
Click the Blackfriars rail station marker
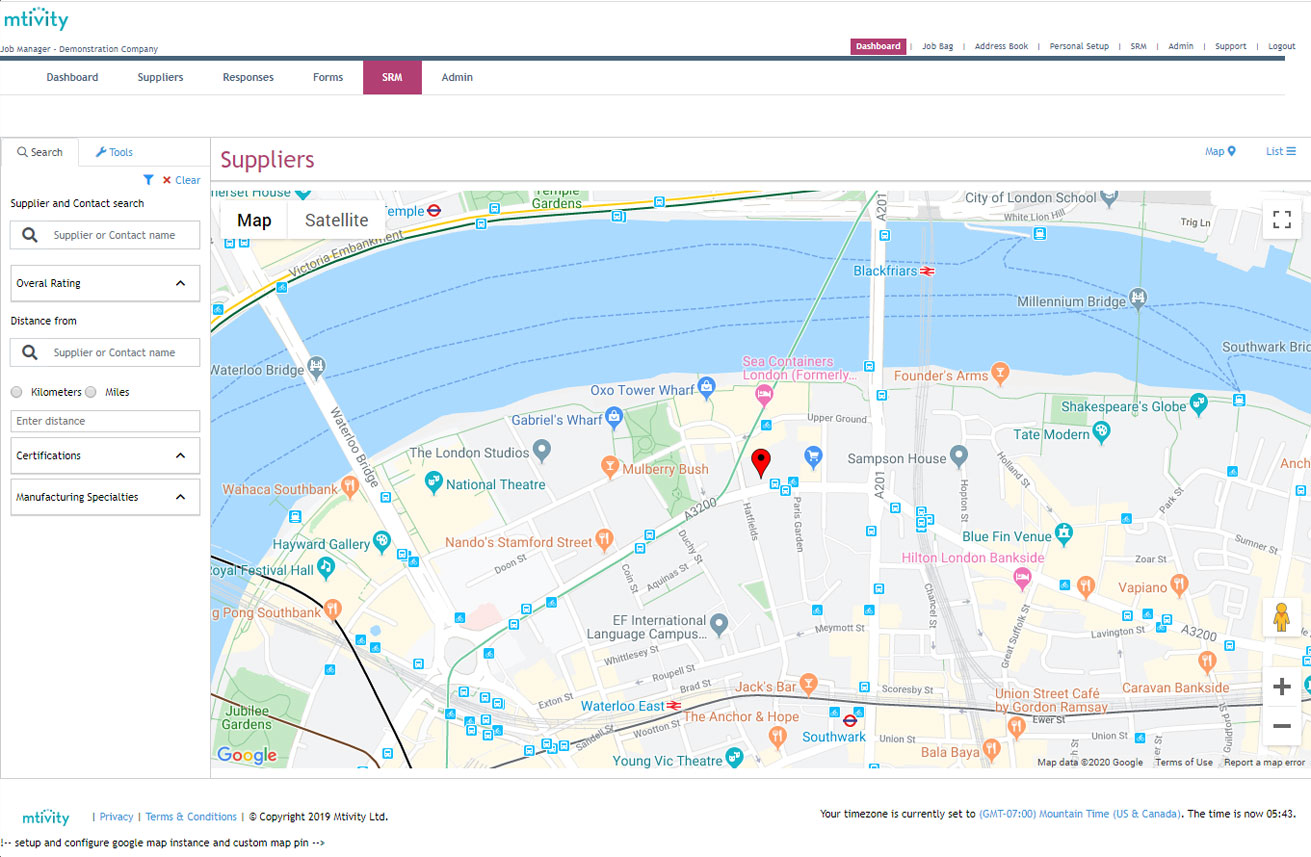point(928,271)
